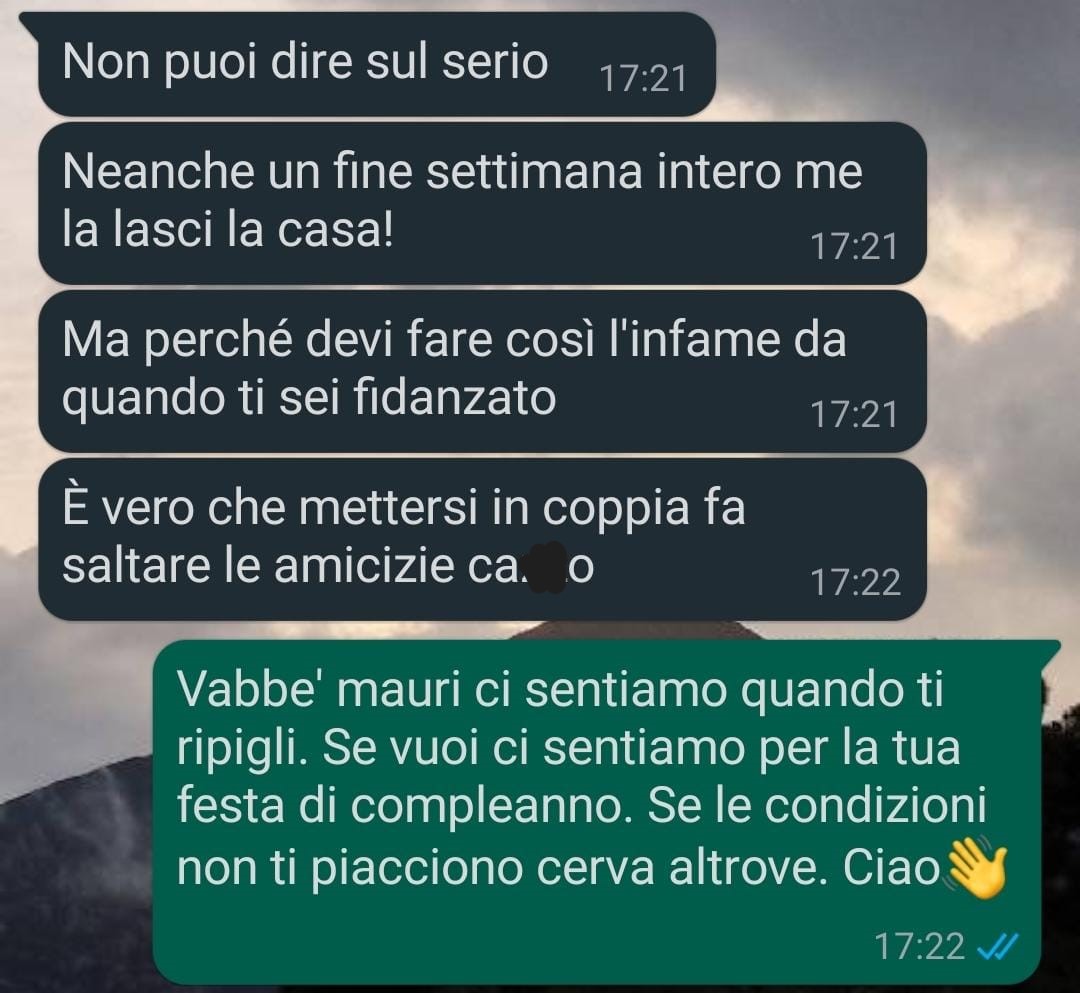Click the 17:21 timestamp on the first message
Screen dimensions: 1080x993
643,79
